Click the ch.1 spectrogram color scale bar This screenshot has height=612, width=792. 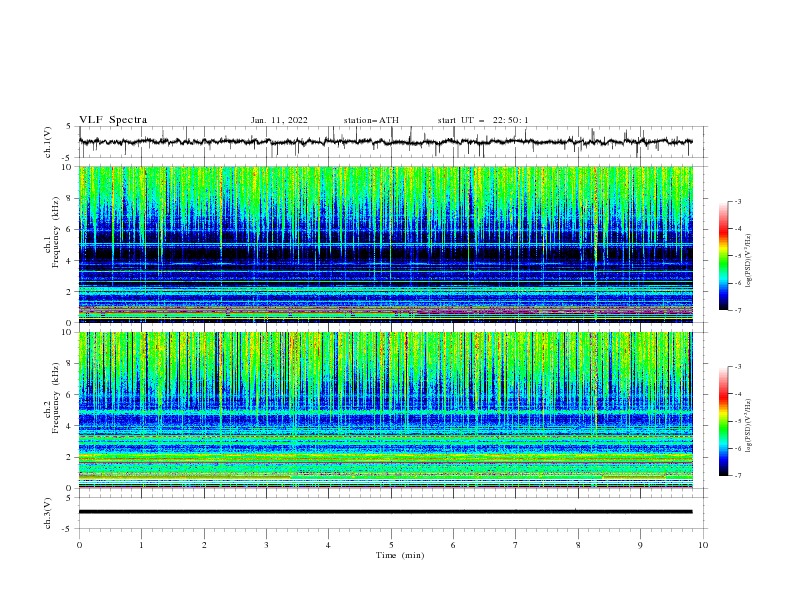click(723, 256)
